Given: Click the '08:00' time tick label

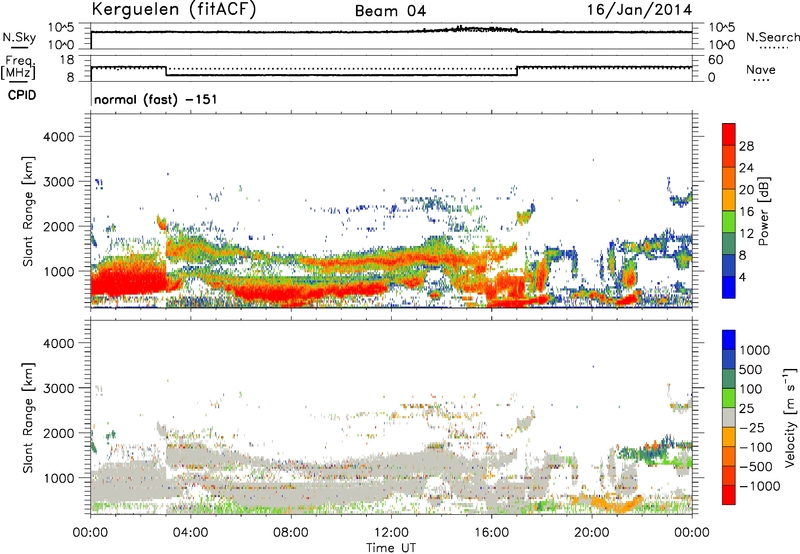Looking at the screenshot, I should pyautogui.click(x=291, y=533).
